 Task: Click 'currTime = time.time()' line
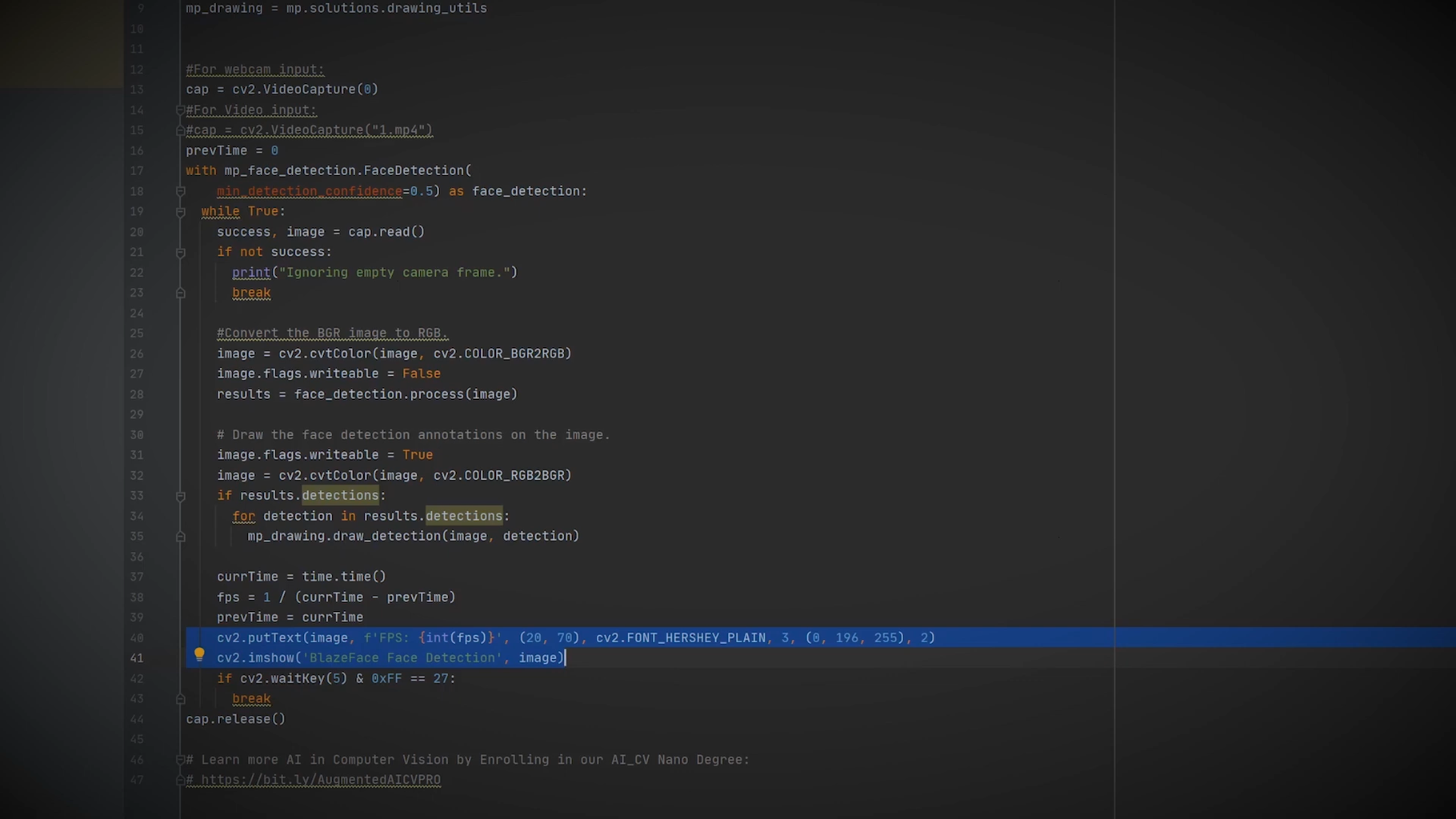pos(302,577)
